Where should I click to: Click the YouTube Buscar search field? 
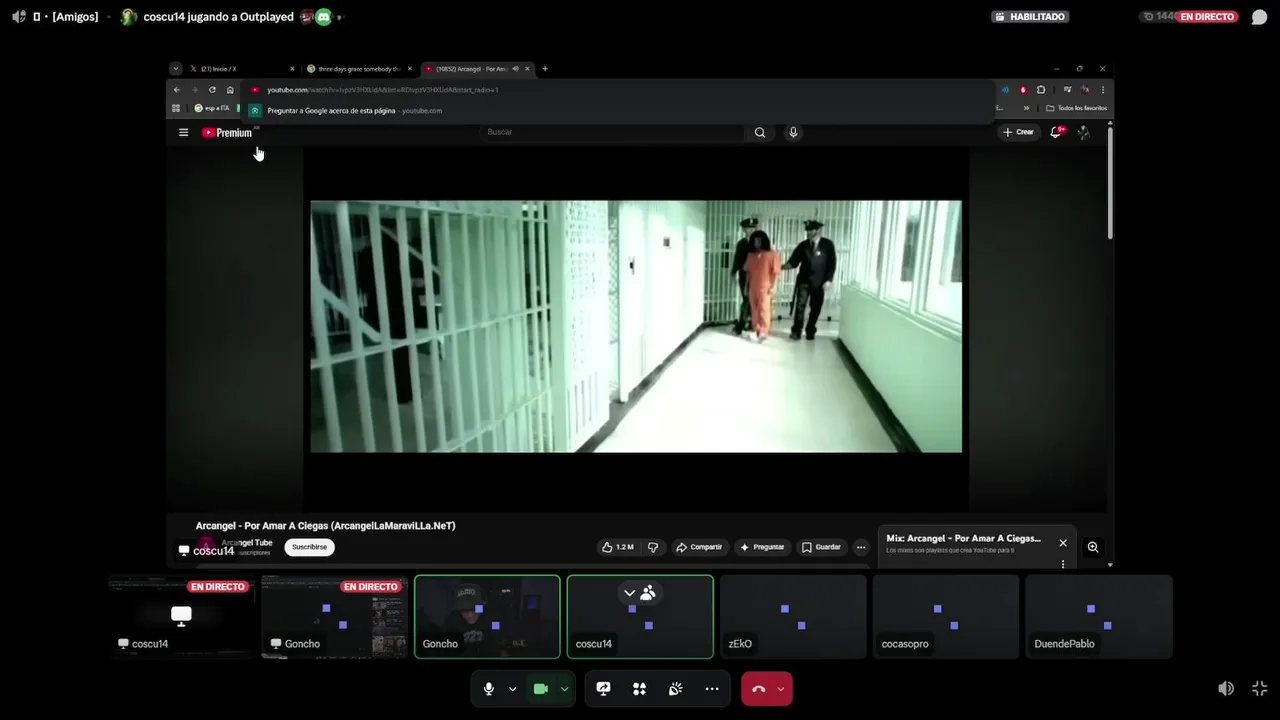(x=612, y=132)
